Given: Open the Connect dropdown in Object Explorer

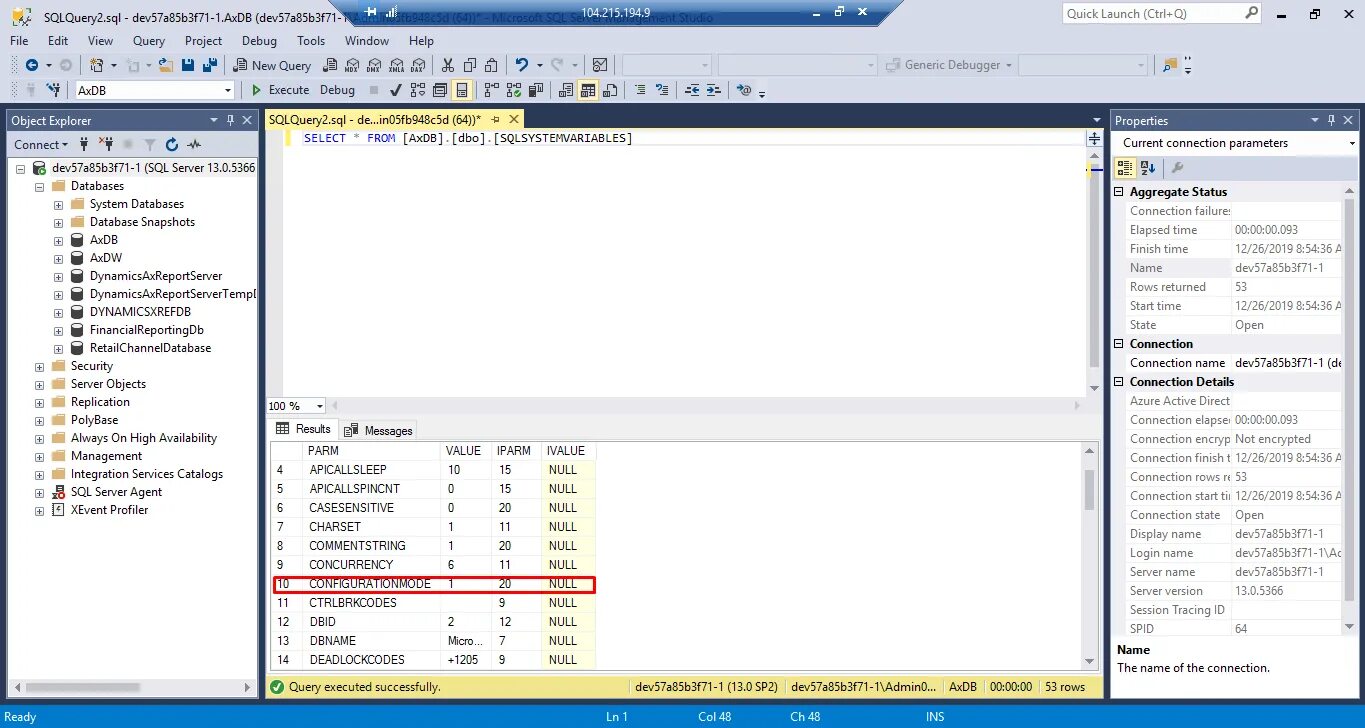Looking at the screenshot, I should pos(43,144).
